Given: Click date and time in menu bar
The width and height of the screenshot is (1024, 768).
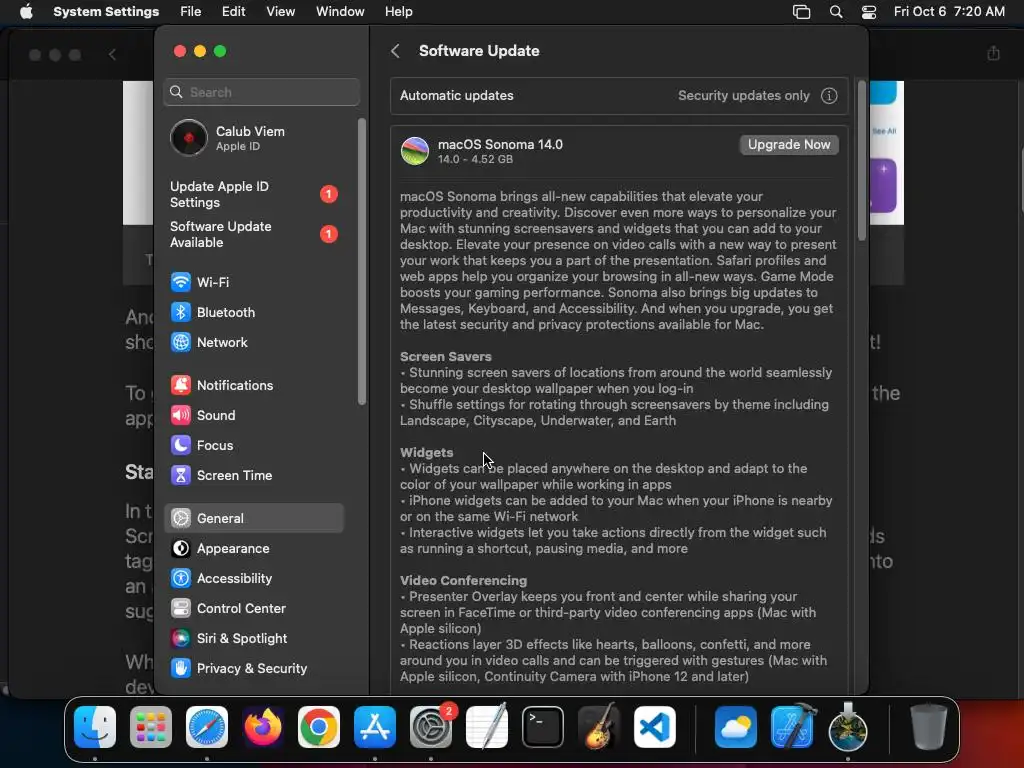Looking at the screenshot, I should [949, 12].
